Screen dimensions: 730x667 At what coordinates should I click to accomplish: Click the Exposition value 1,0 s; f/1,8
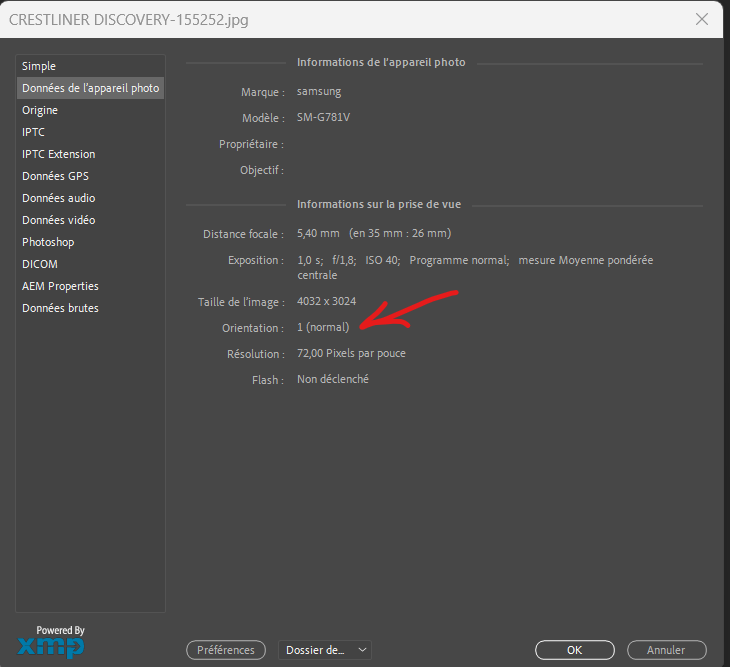coord(327,260)
